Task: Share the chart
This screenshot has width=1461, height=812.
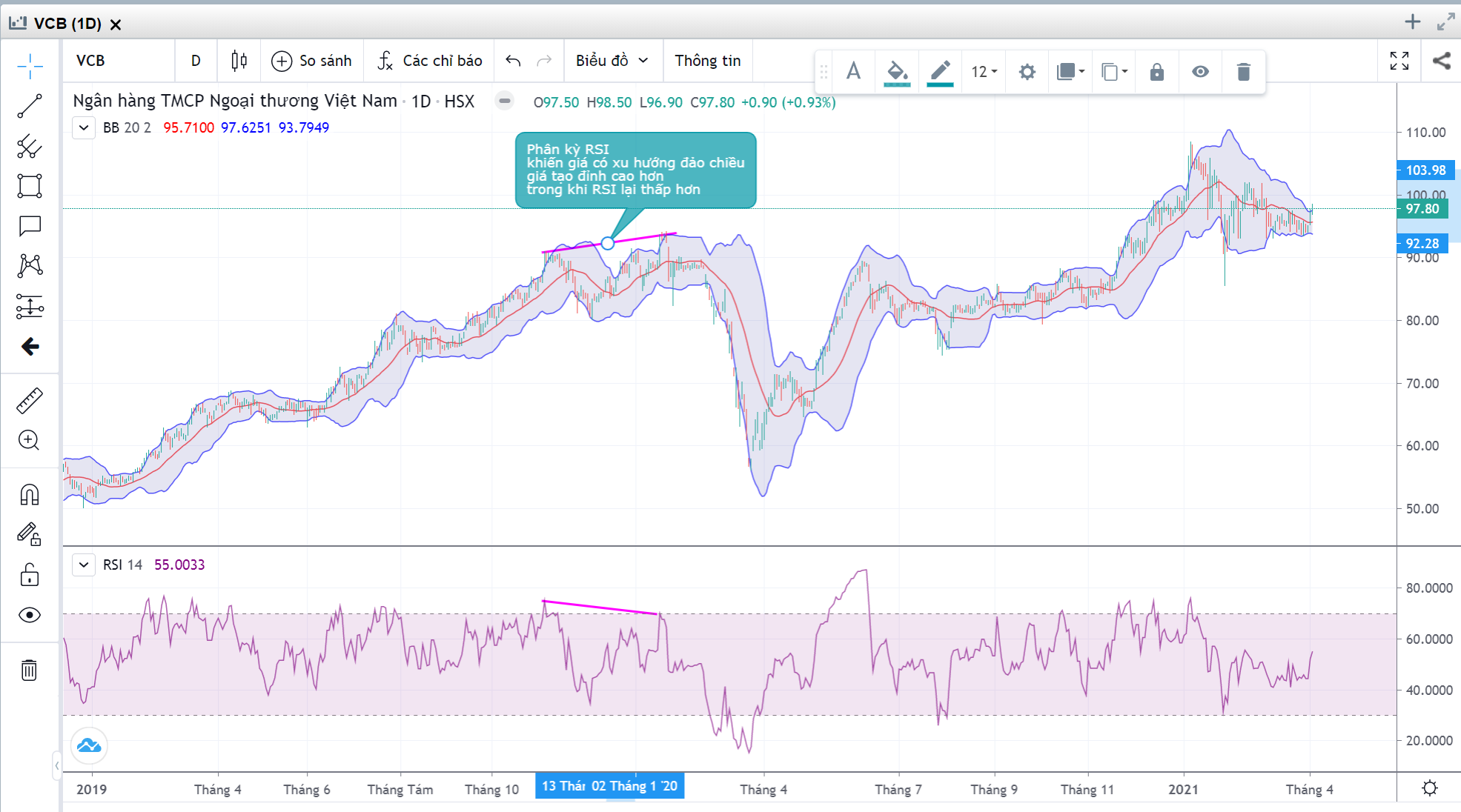Action: (1442, 61)
